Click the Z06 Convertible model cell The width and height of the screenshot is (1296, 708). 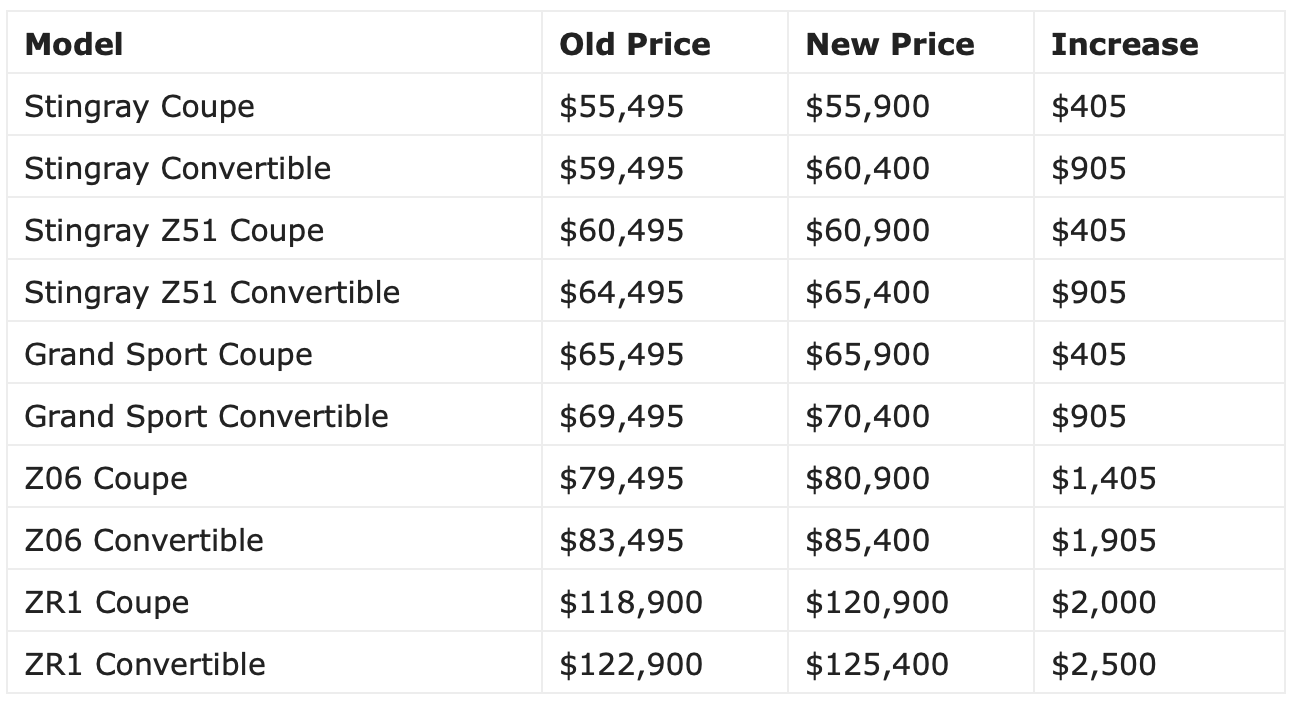pyautogui.click(x=143, y=541)
